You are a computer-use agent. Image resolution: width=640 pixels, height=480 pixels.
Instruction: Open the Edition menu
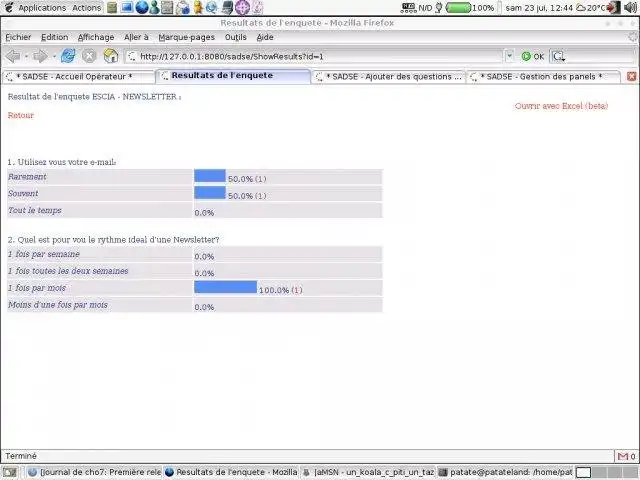tap(55, 37)
